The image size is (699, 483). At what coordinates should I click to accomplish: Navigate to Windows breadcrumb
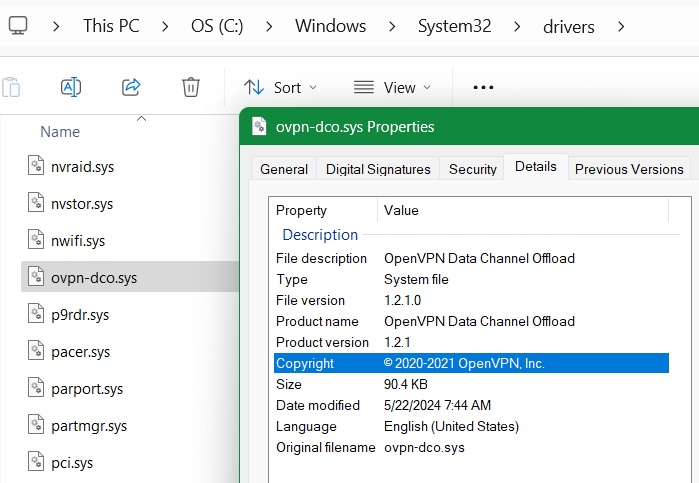pyautogui.click(x=330, y=26)
